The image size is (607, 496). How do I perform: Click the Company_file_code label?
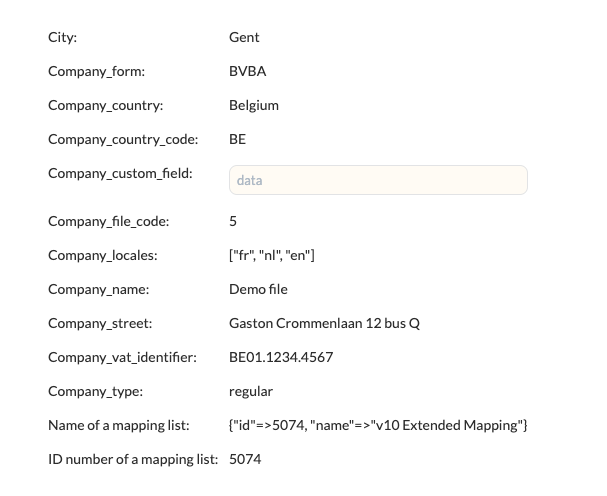click(x=108, y=221)
